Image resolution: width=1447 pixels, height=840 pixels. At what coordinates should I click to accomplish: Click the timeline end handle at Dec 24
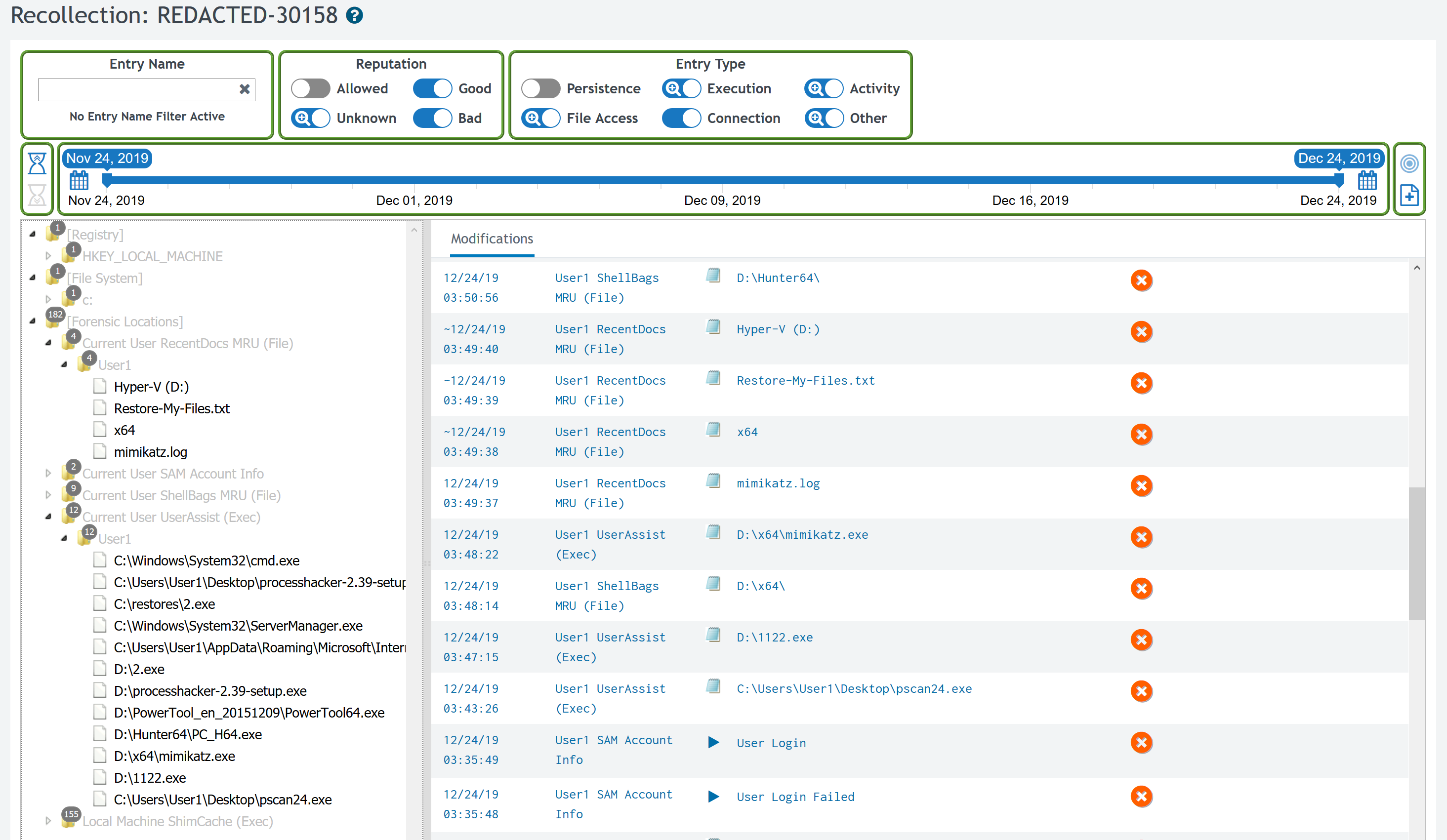[x=1339, y=181]
